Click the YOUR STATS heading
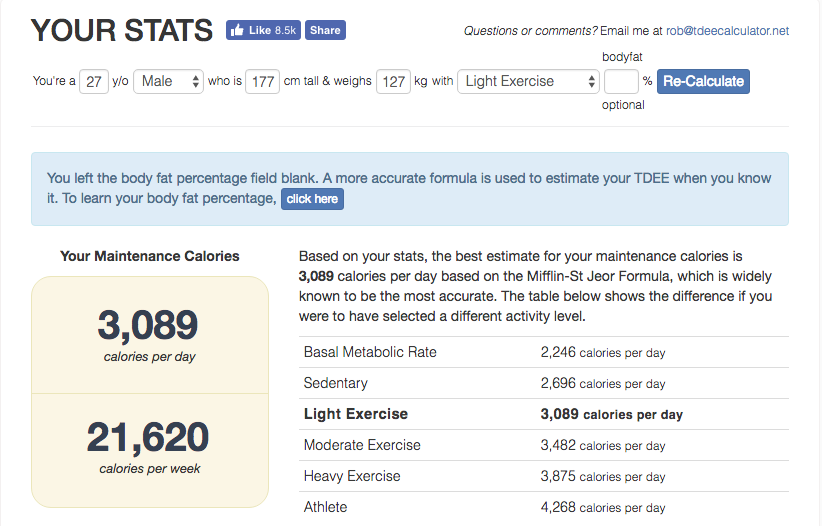The image size is (822, 526). pyautogui.click(x=122, y=31)
